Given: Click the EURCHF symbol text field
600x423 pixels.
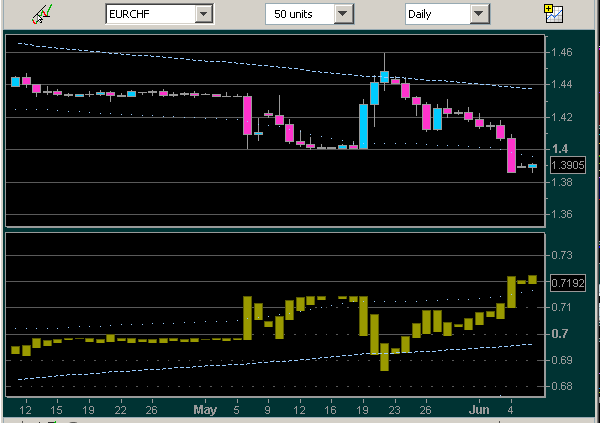Looking at the screenshot, I should coord(150,14).
